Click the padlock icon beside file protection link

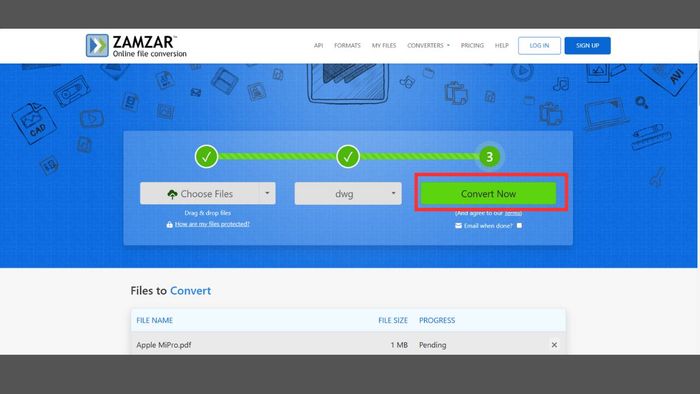coord(170,224)
